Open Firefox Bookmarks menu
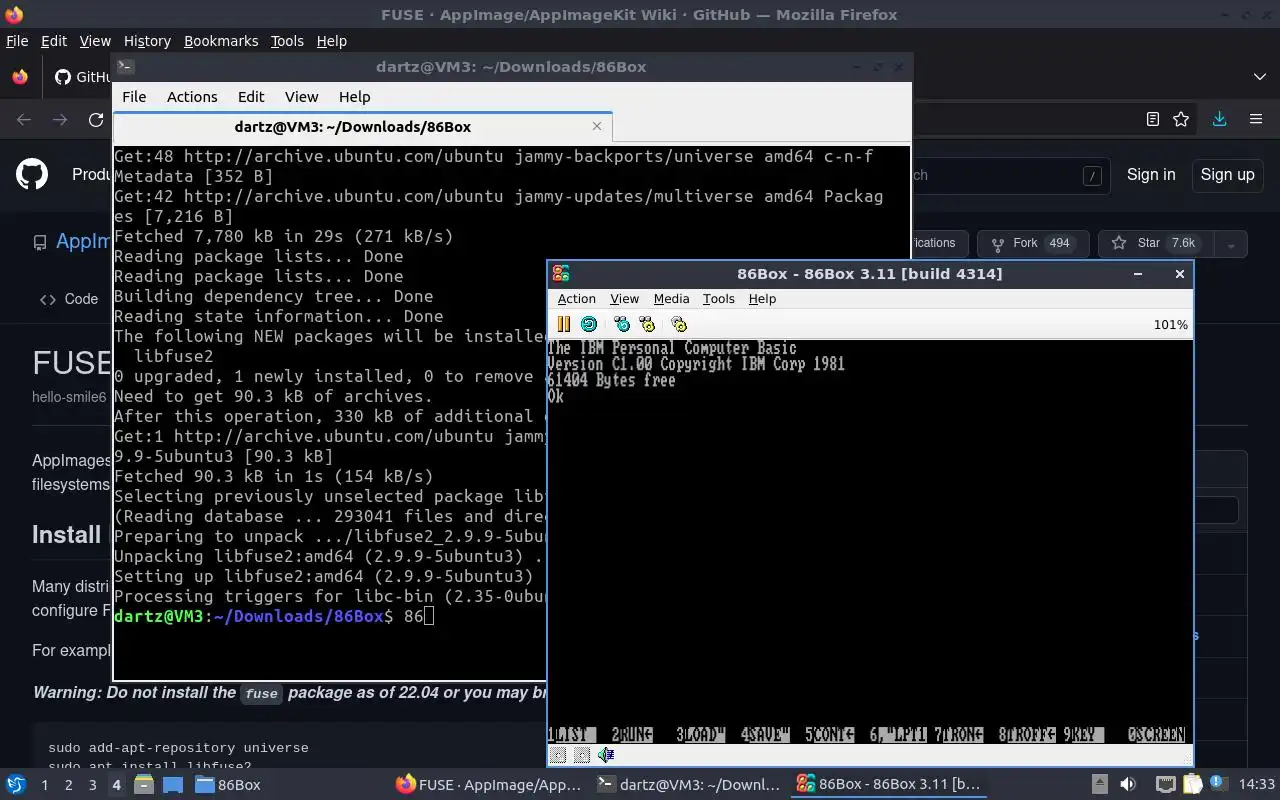Screen dimensions: 1280x800 pos(221,41)
